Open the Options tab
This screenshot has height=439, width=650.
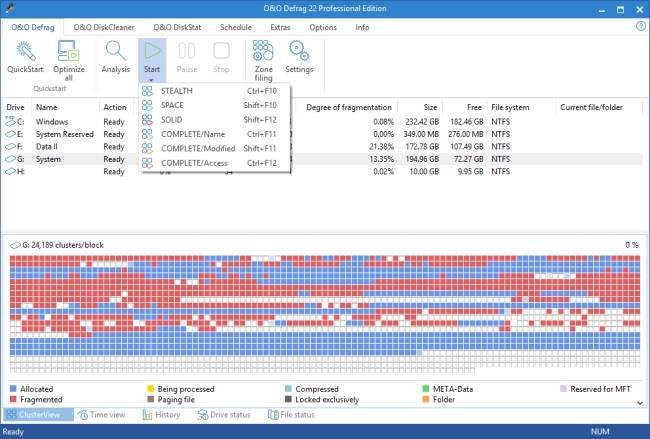coord(323,27)
